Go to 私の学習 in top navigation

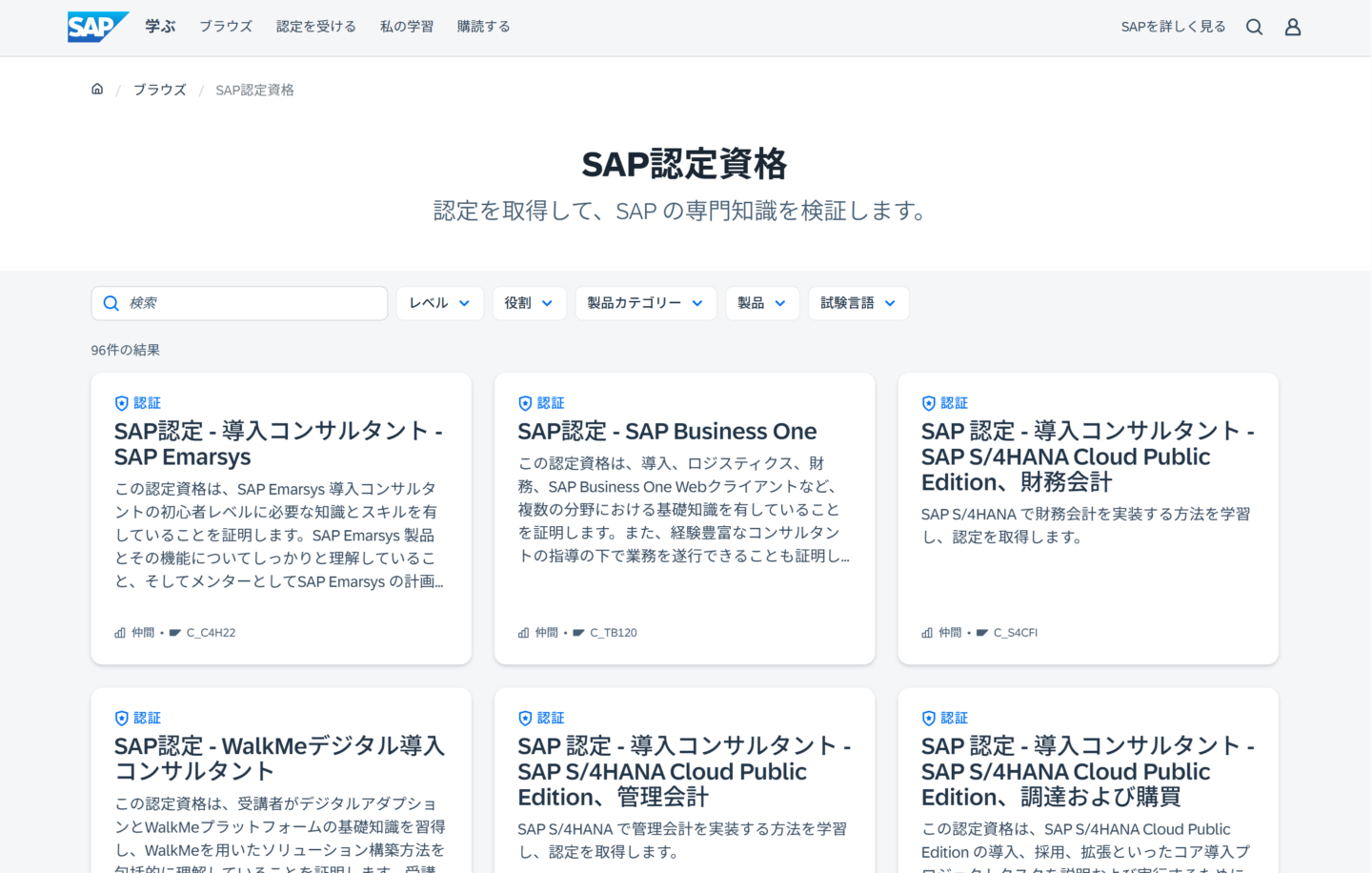click(407, 27)
